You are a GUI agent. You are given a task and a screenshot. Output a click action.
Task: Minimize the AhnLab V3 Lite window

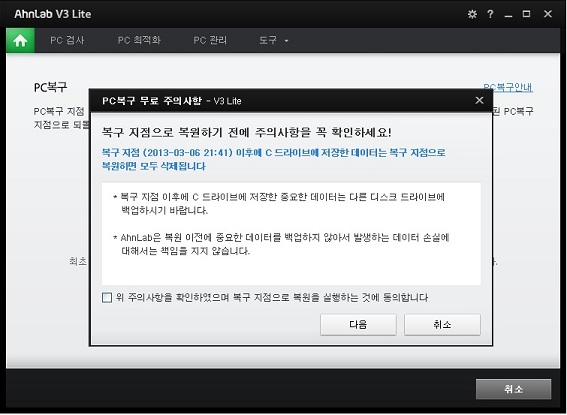point(508,14)
